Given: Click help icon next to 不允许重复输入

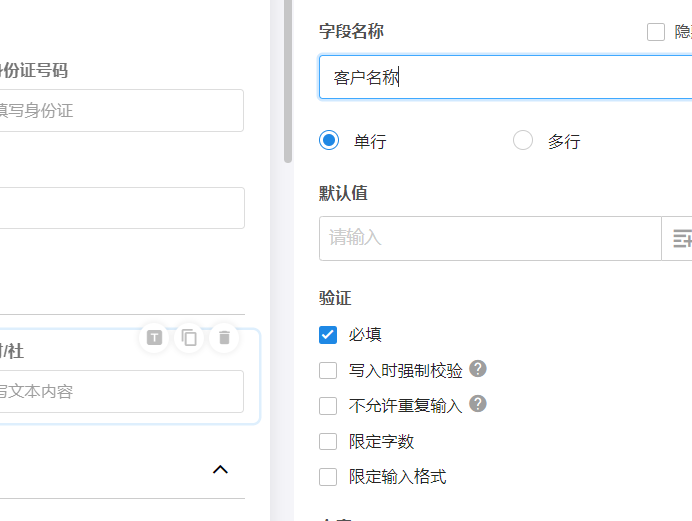Looking at the screenshot, I should pos(478,404).
